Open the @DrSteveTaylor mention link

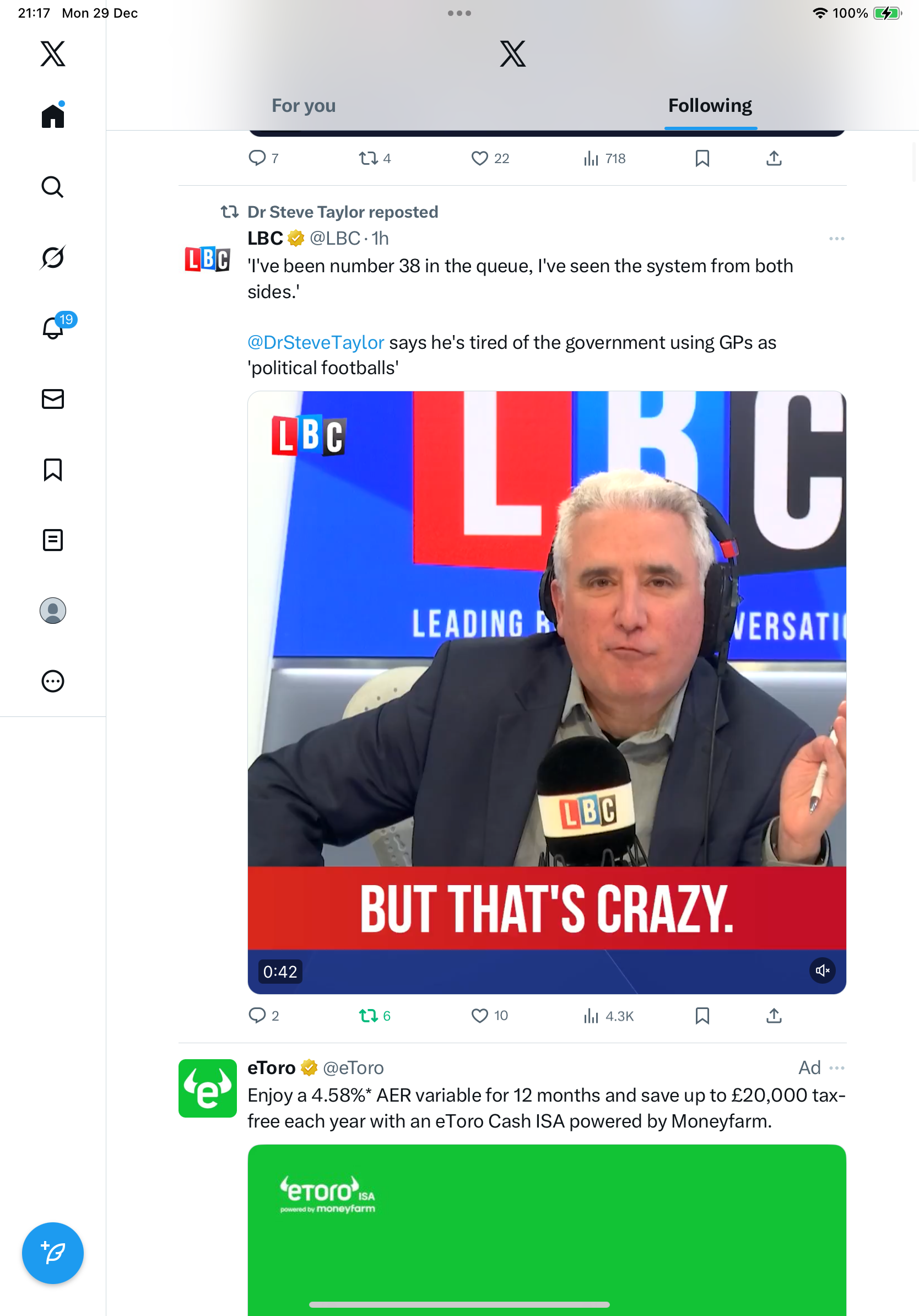click(316, 342)
